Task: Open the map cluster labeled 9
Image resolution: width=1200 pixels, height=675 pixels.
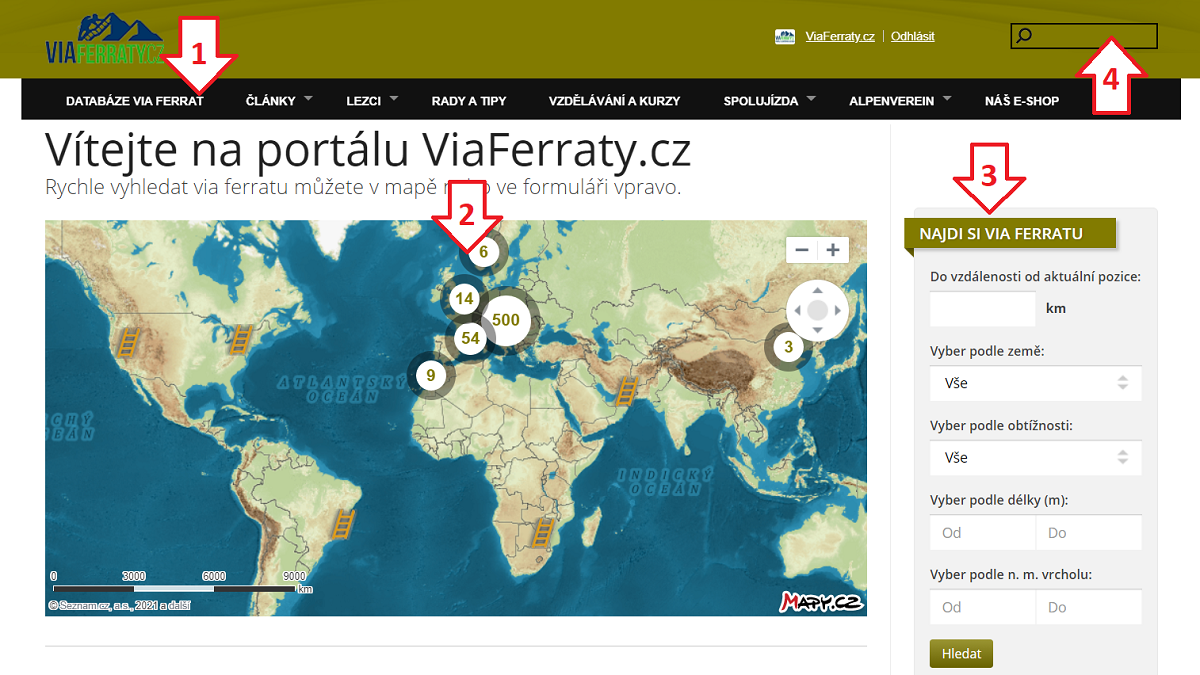Action: (x=431, y=375)
